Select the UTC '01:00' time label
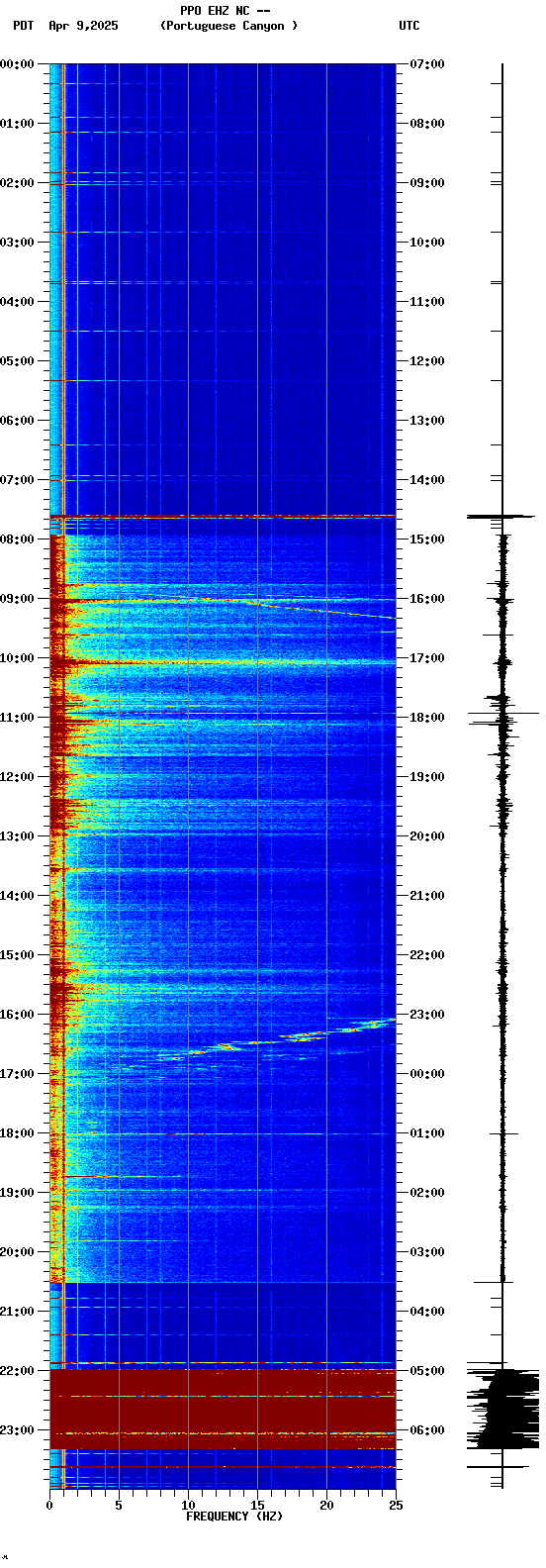 pos(426,1133)
